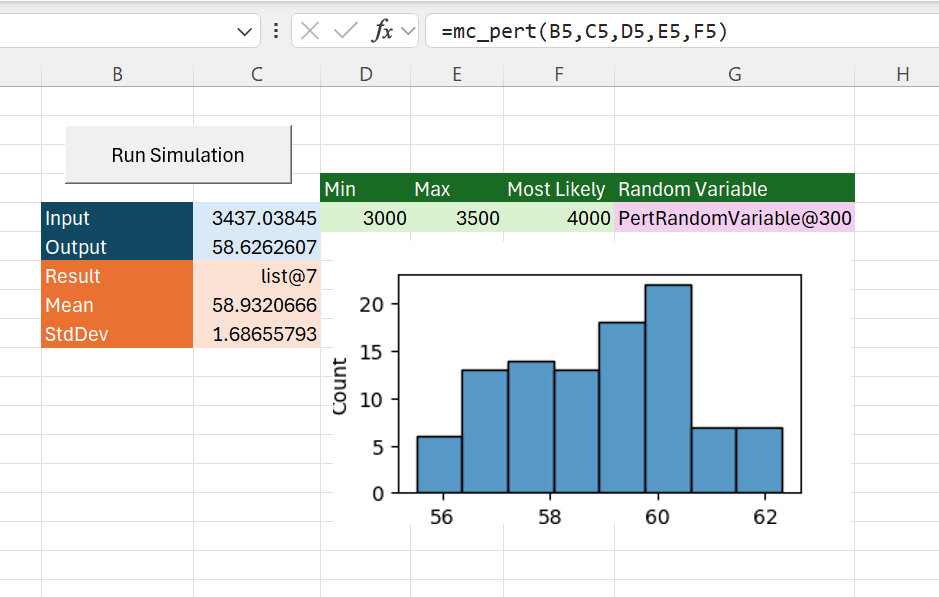Select the cell containing 4000
The image size is (939, 597).
559,217
